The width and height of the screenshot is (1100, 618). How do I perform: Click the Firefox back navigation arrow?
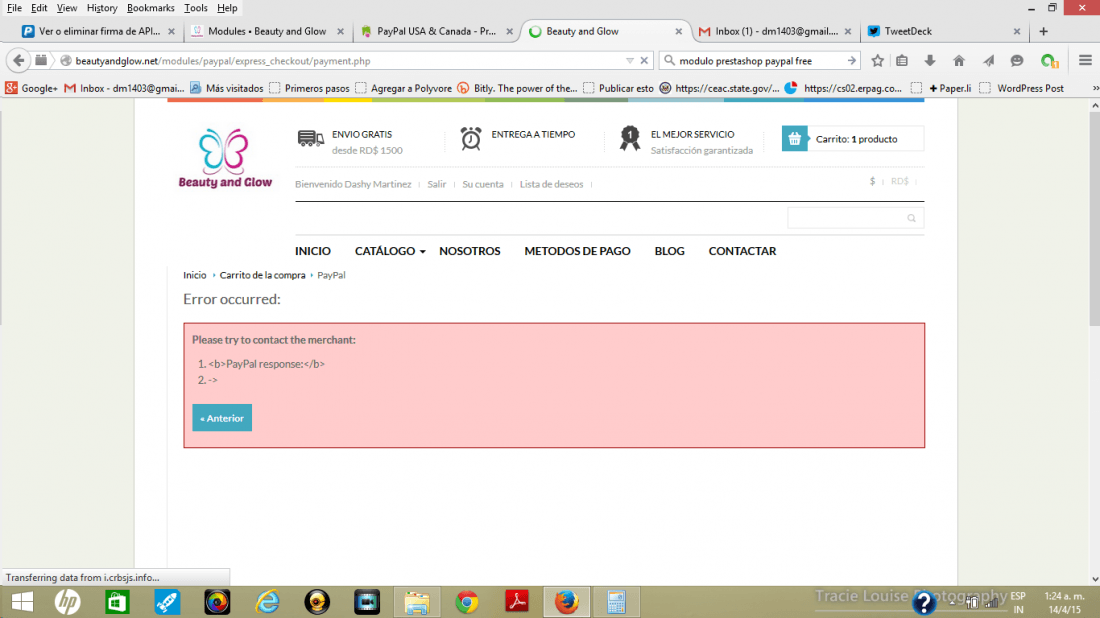(19, 60)
